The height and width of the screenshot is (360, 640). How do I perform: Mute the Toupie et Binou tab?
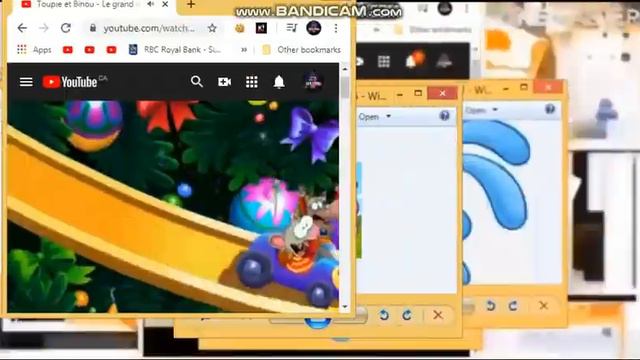tap(151, 4)
